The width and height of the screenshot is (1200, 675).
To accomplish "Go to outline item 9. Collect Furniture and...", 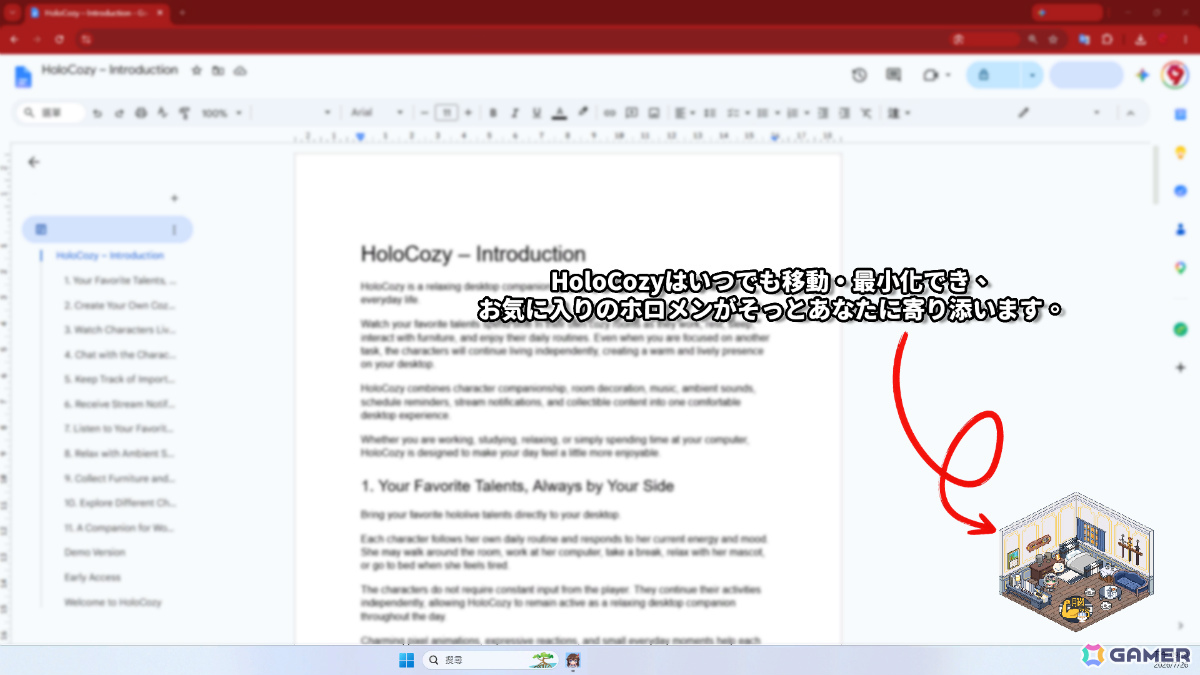I will coord(119,478).
